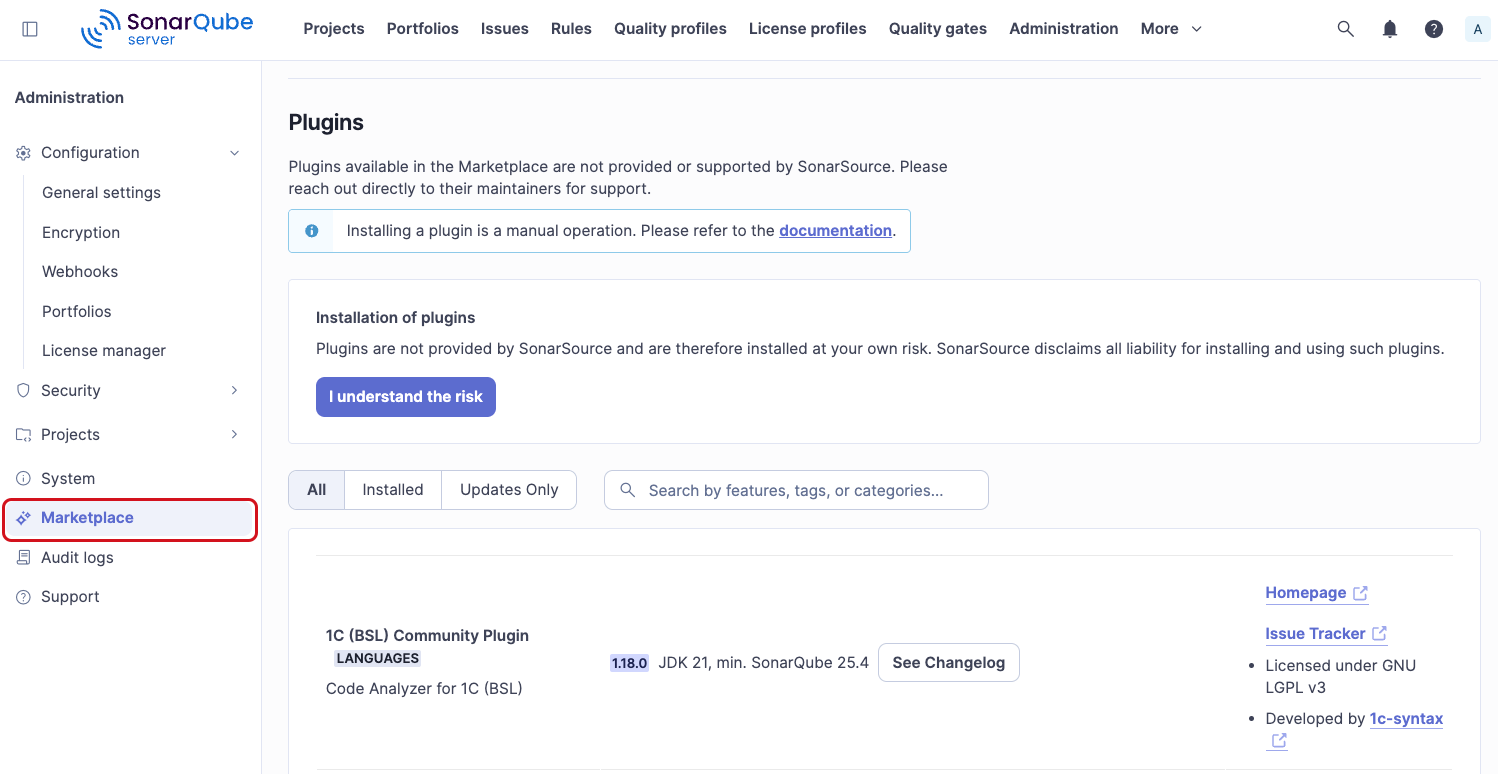This screenshot has width=1498, height=774.
Task: Open help via the question mark icon
Action: tap(1433, 28)
